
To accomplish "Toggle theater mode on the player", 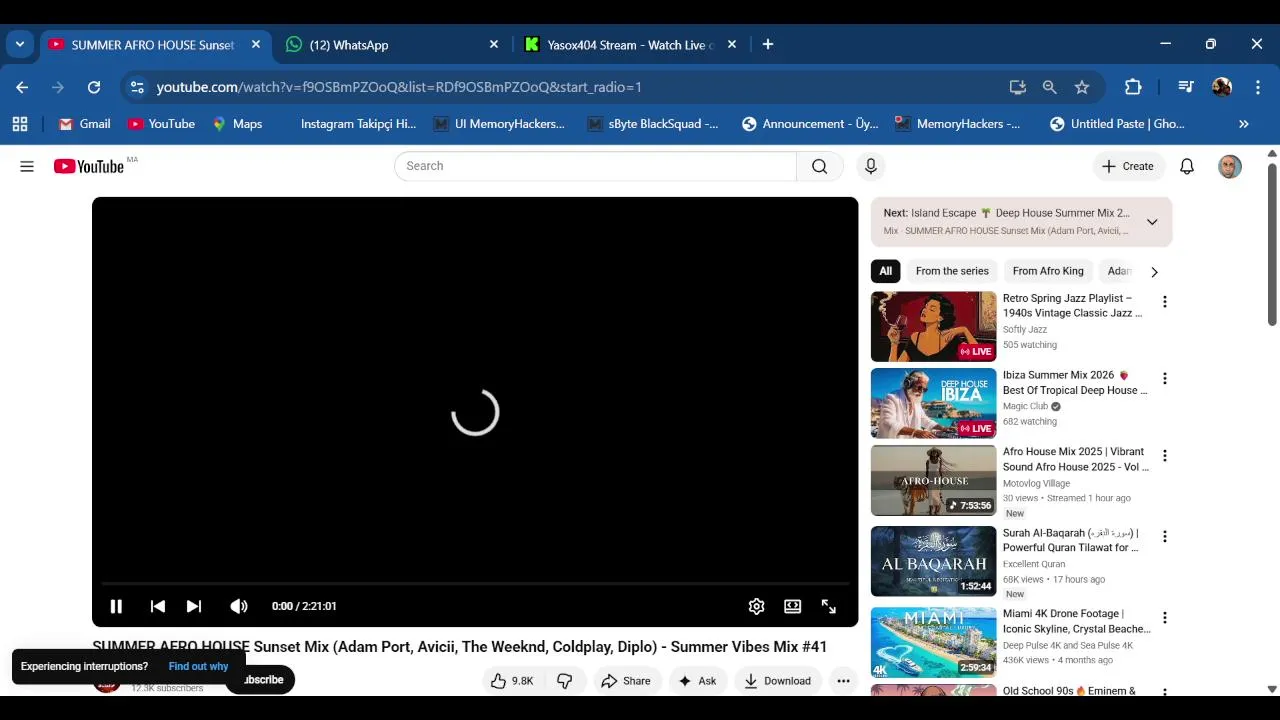I will point(793,606).
